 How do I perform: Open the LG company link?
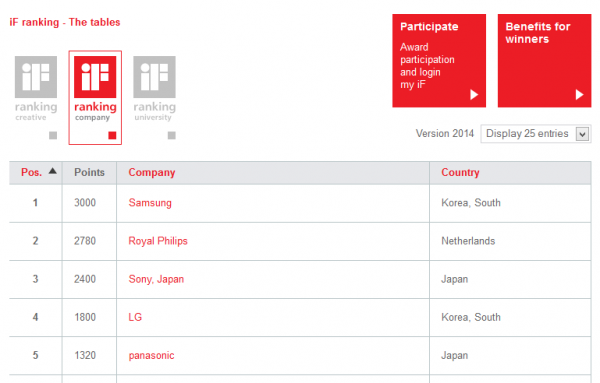135,317
